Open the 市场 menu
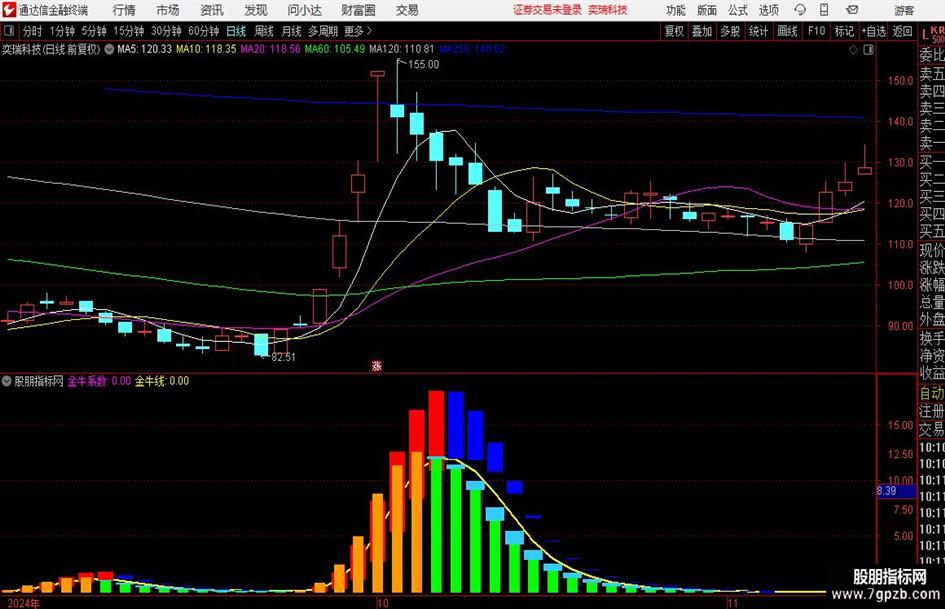This screenshot has height=609, width=945. [168, 10]
